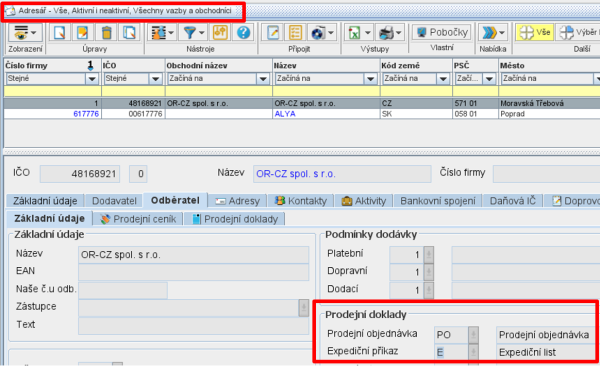600x367 pixels.
Task: Open dropdown arrow beside the filter funnel
Action: 202,33
